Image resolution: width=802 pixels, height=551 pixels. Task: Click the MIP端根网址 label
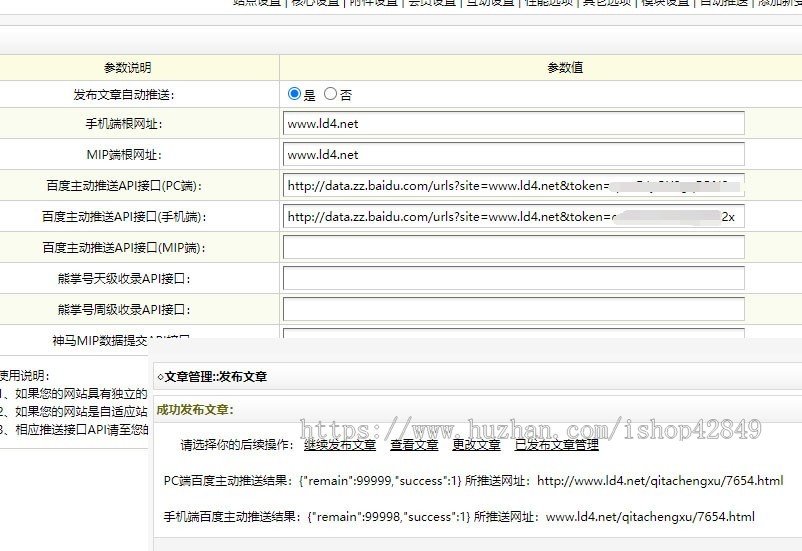(124, 155)
